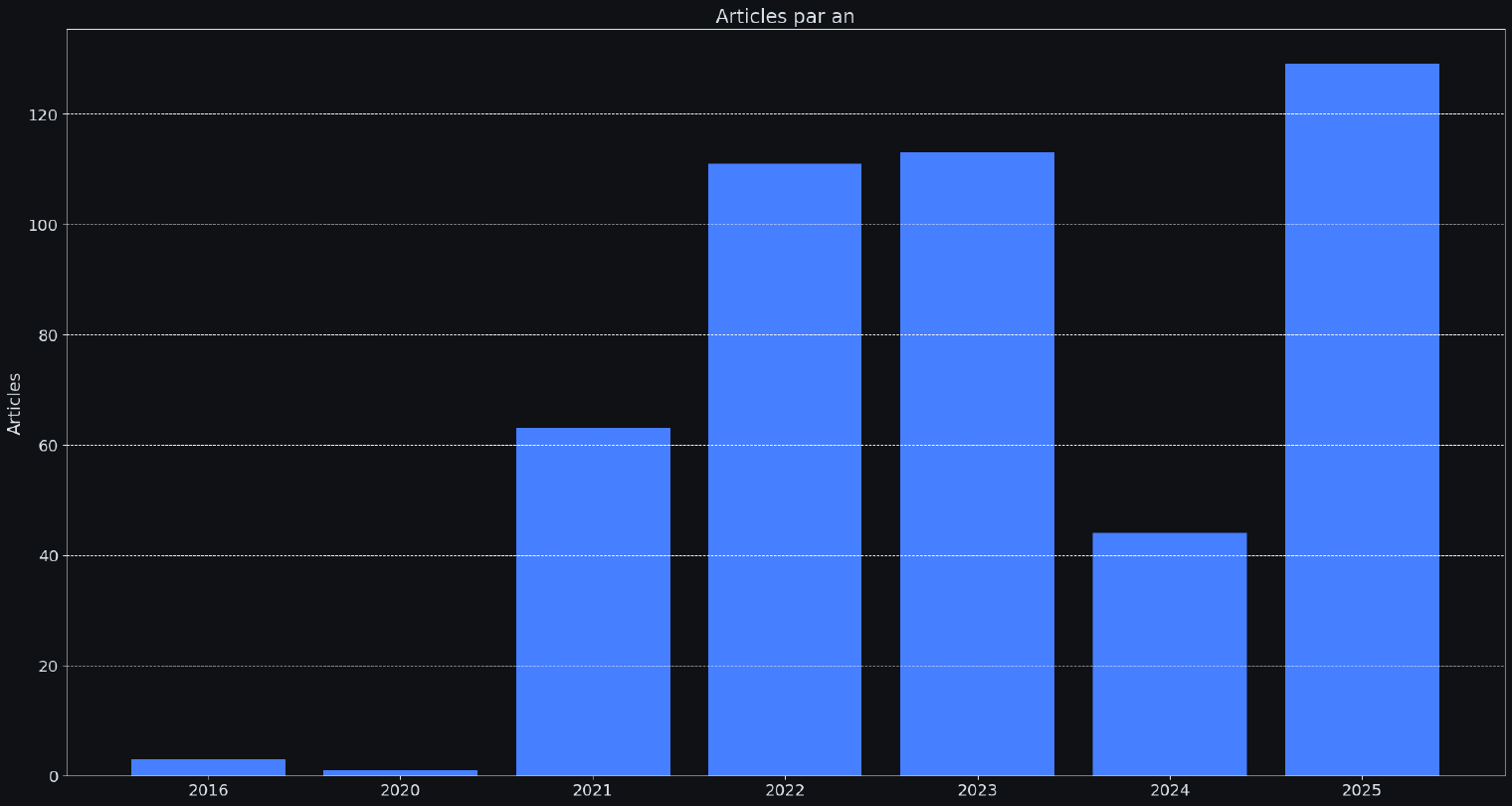
Task: Click the tiny 2020 bar
Action: tap(400, 772)
